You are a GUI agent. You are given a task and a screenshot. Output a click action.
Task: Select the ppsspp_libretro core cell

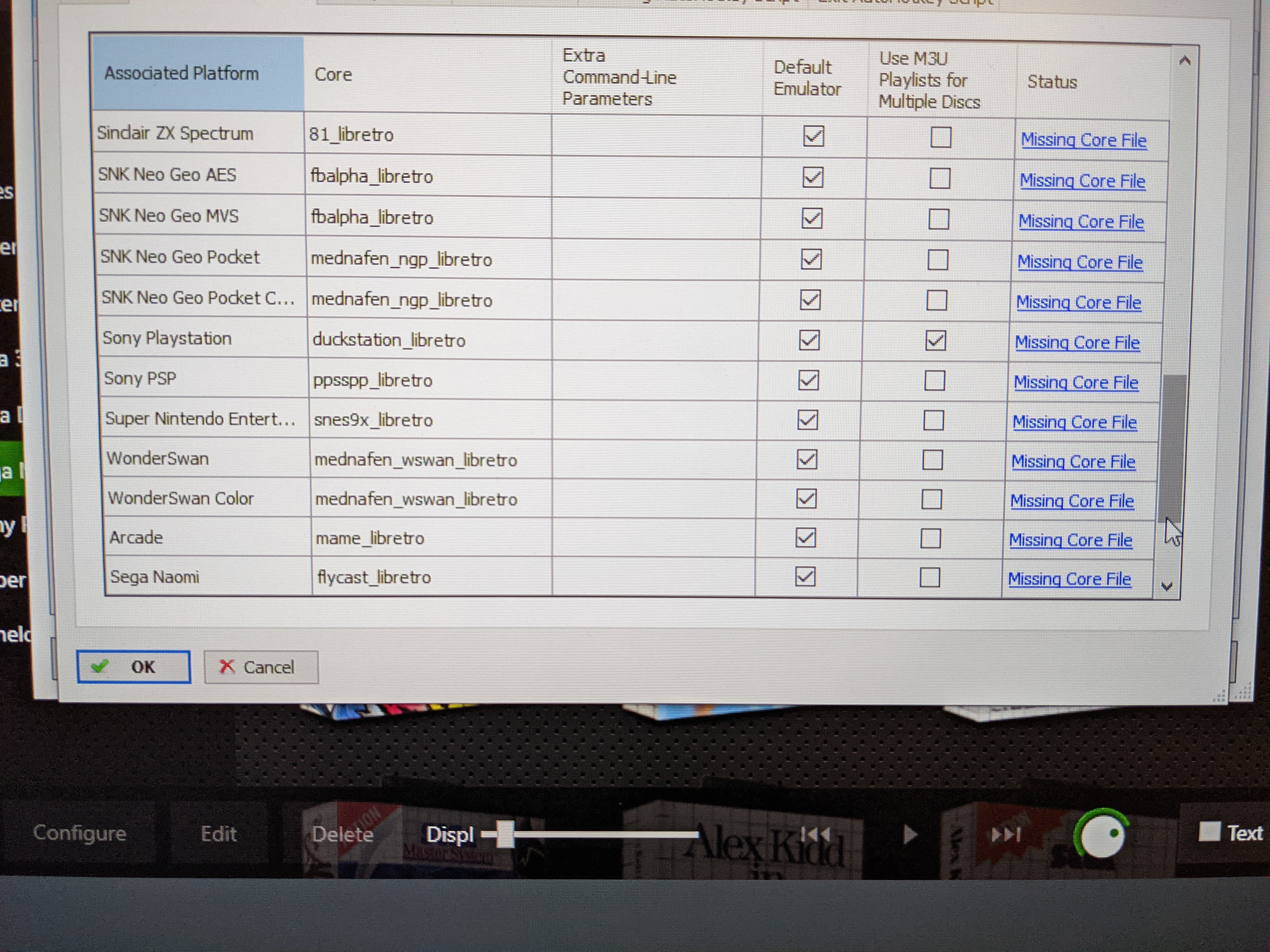point(430,380)
